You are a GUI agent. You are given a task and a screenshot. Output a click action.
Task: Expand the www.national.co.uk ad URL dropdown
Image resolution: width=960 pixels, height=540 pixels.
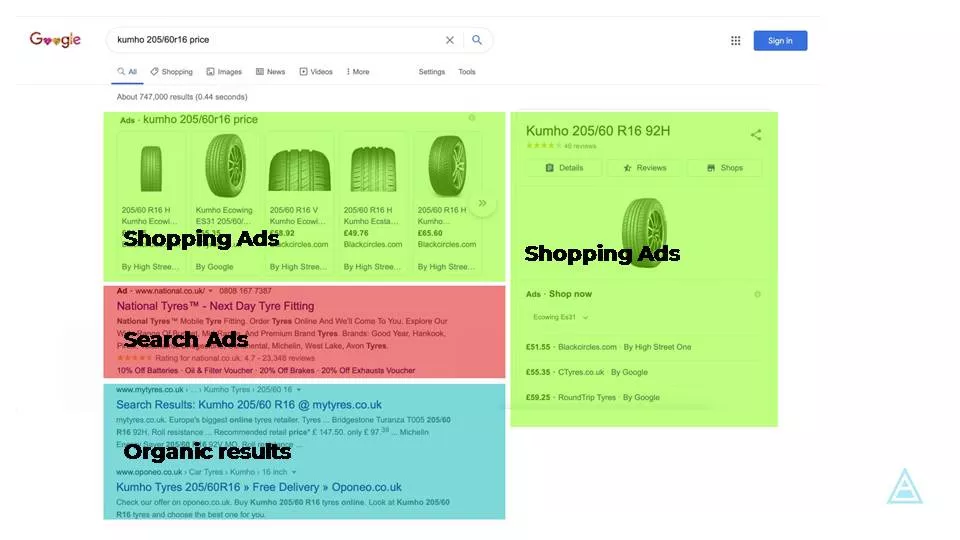(211, 291)
